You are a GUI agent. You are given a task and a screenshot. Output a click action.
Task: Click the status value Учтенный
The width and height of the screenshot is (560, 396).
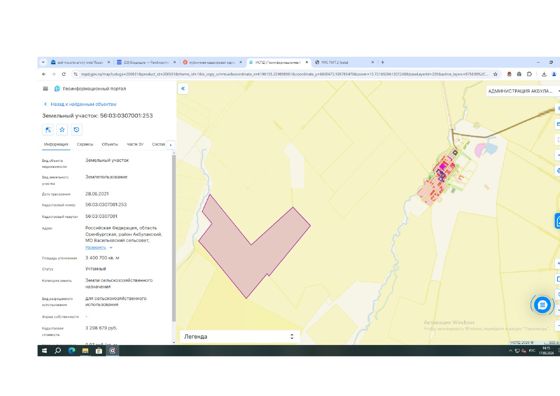click(x=95, y=269)
